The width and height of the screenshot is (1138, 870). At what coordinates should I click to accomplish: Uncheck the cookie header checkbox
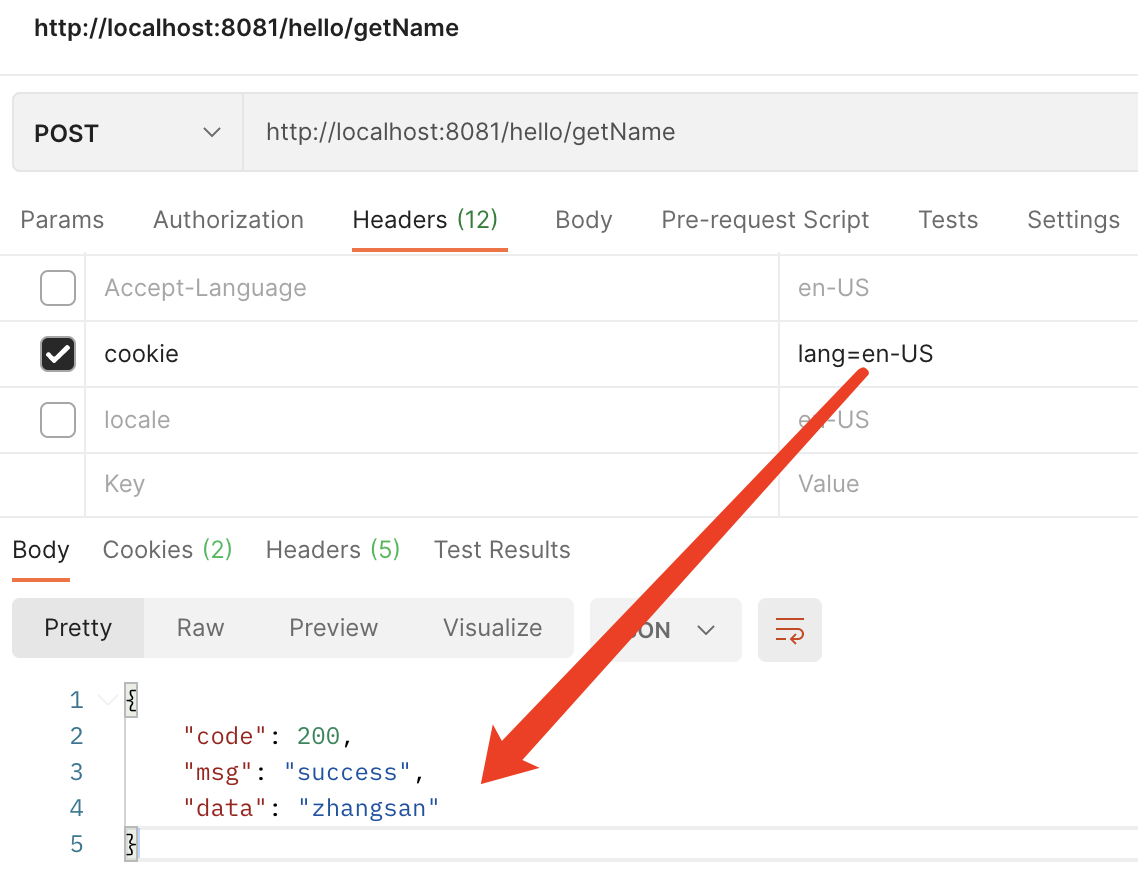pos(57,353)
